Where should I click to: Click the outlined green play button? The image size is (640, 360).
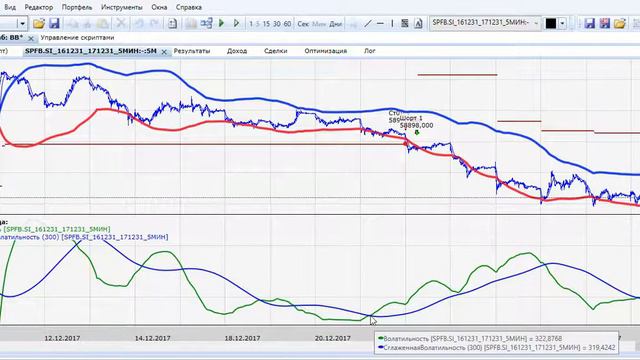click(236, 23)
